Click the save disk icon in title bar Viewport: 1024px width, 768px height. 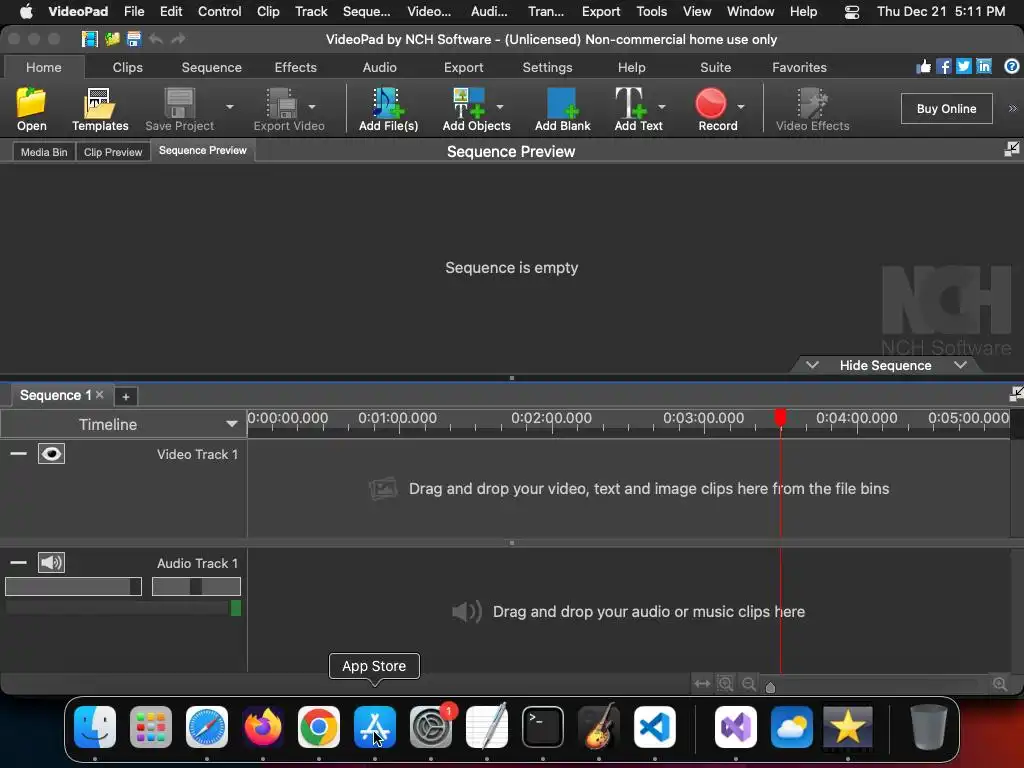[134, 39]
